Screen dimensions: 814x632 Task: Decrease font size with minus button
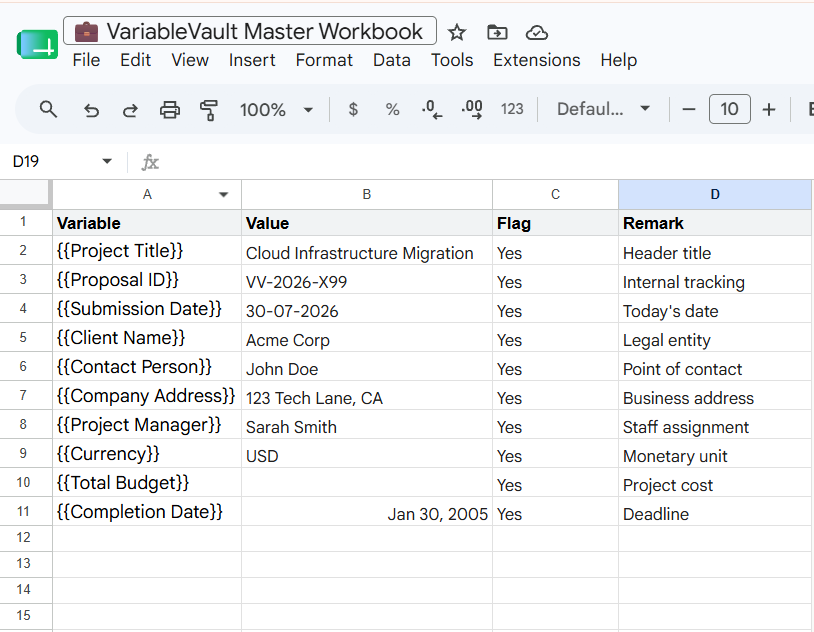click(689, 109)
